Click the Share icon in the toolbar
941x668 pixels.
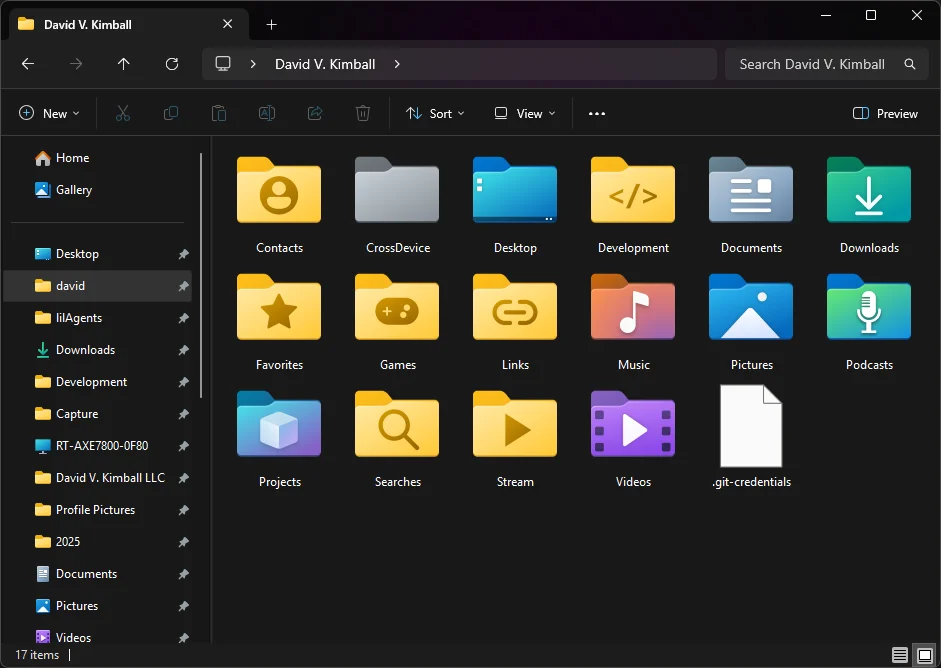click(x=314, y=113)
